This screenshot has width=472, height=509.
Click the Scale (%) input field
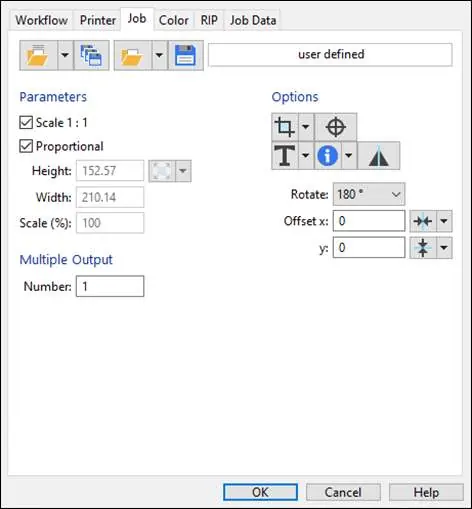tap(110, 223)
